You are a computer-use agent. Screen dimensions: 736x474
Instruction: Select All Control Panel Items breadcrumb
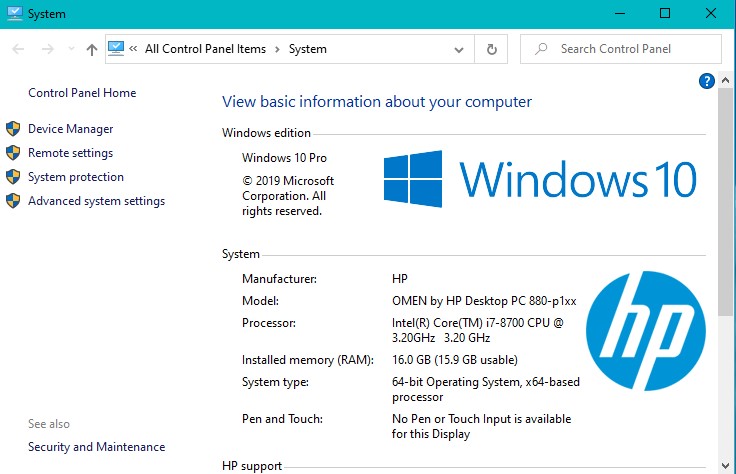205,49
